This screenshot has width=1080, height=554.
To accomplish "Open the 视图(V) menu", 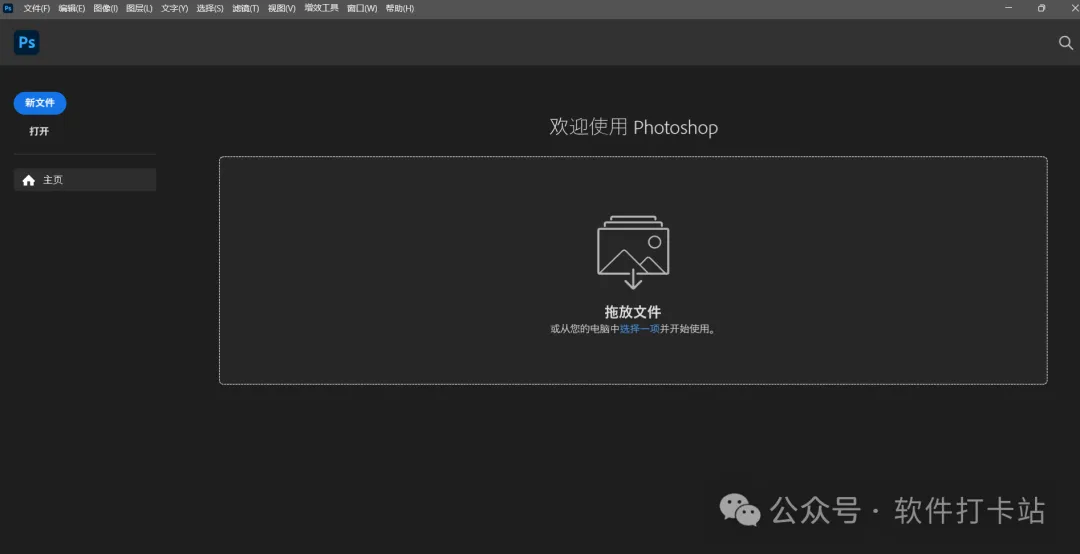I will coord(281,8).
